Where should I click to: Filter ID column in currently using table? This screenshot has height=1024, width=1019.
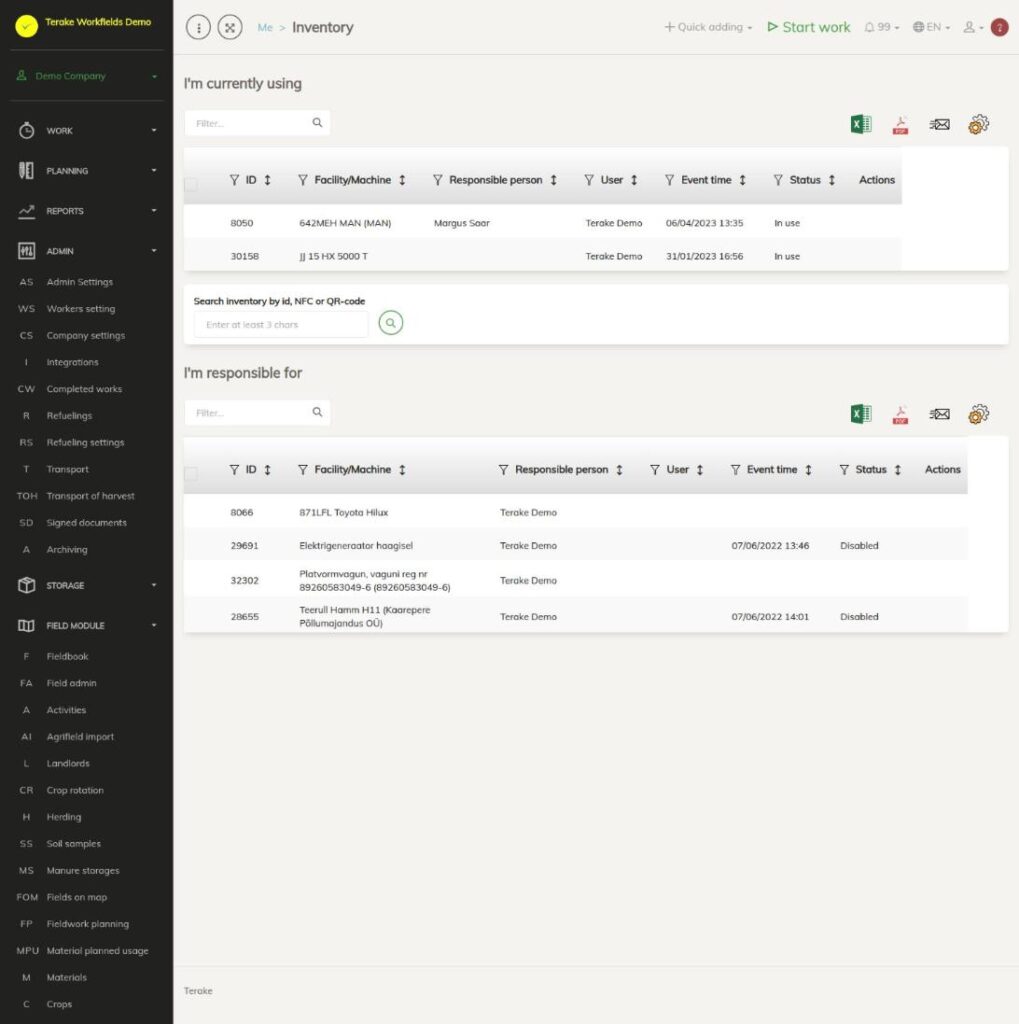[234, 180]
